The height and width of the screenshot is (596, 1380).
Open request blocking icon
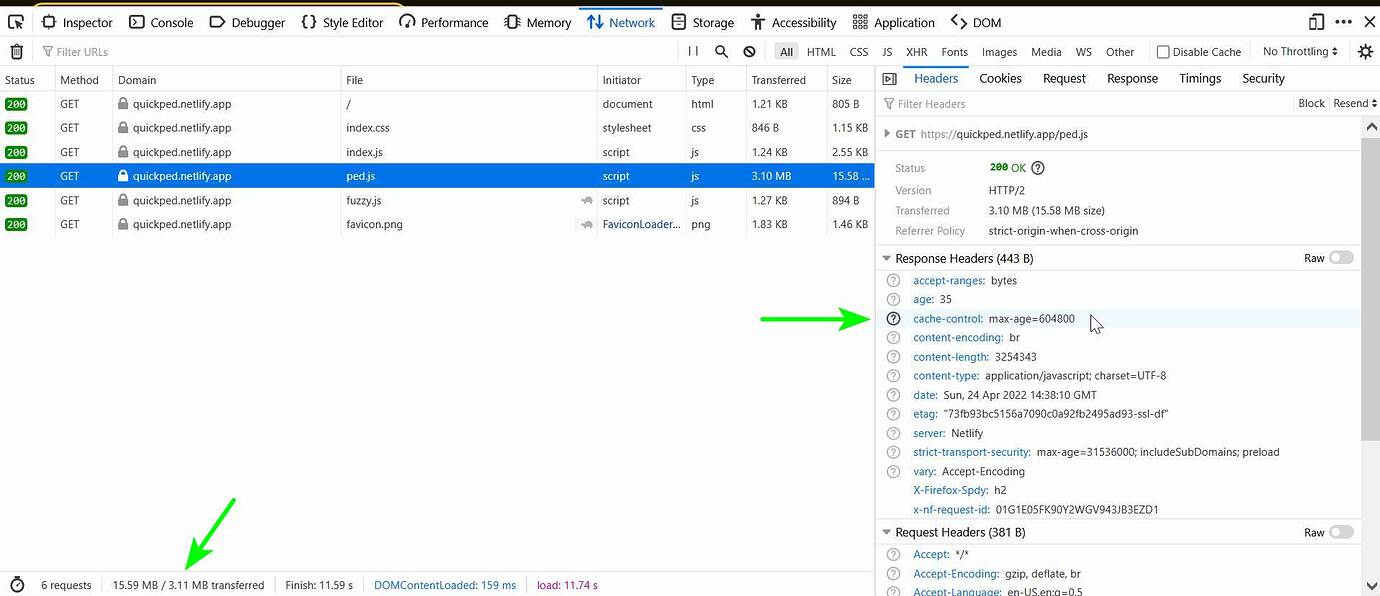(750, 51)
